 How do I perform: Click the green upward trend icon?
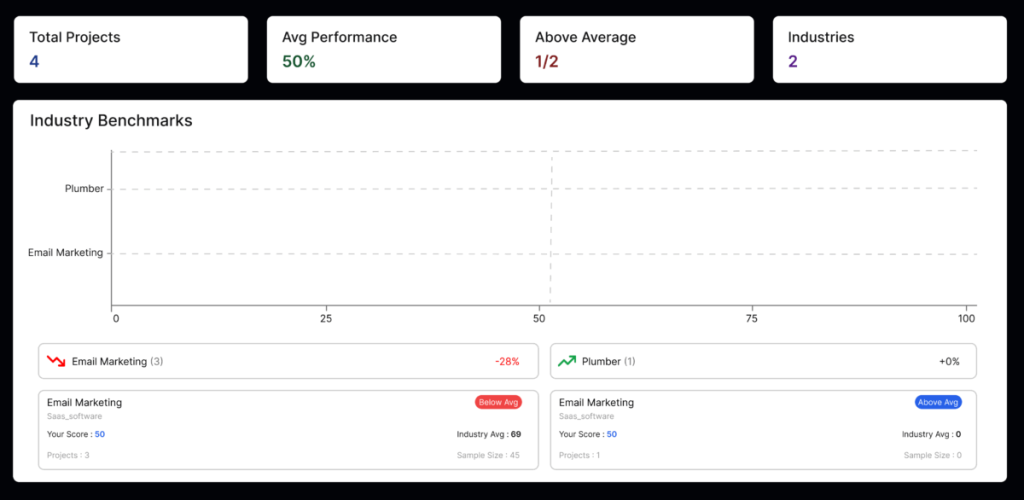[567, 361]
